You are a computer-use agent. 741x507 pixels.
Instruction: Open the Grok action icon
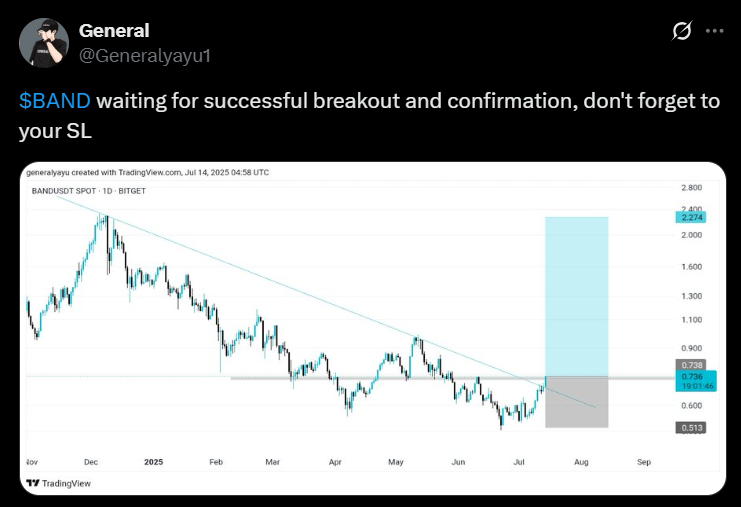tap(681, 31)
